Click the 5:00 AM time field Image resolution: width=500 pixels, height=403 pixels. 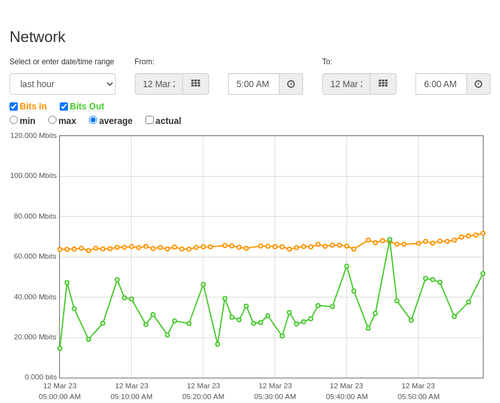(x=254, y=84)
